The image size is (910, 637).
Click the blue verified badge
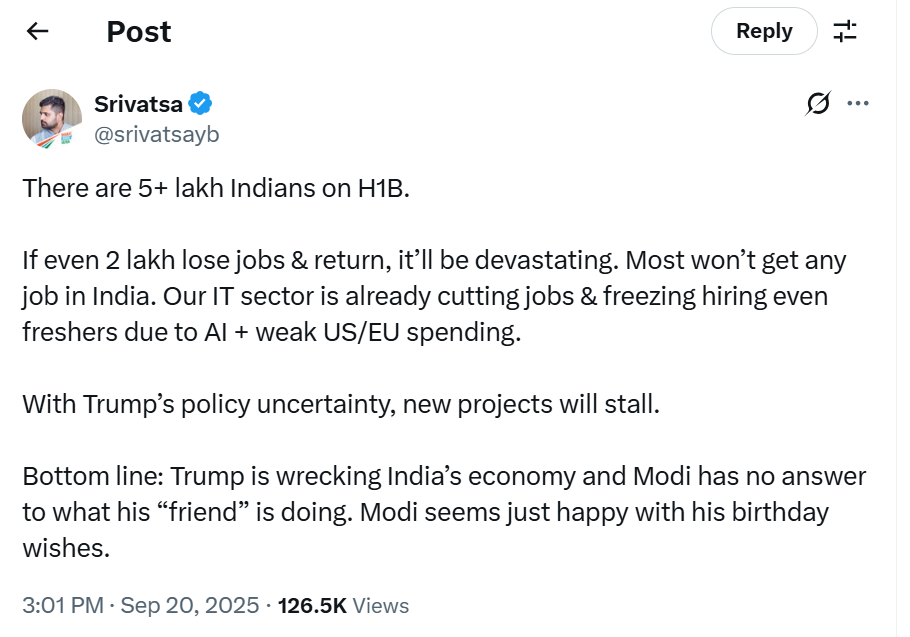(201, 104)
